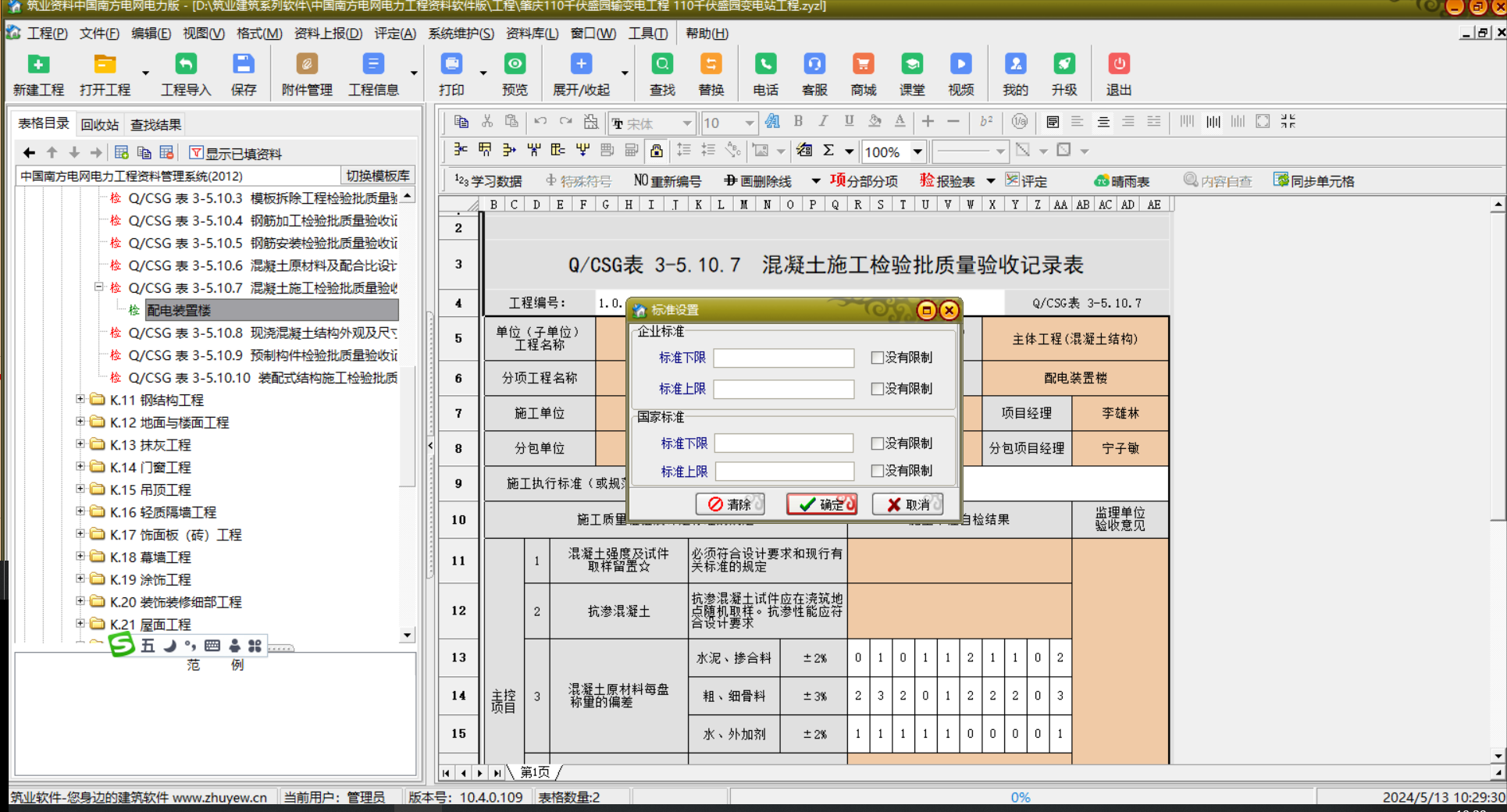The height and width of the screenshot is (812, 1507).
Task: Open the 打开工程 dropdown arrow
Action: (x=145, y=73)
